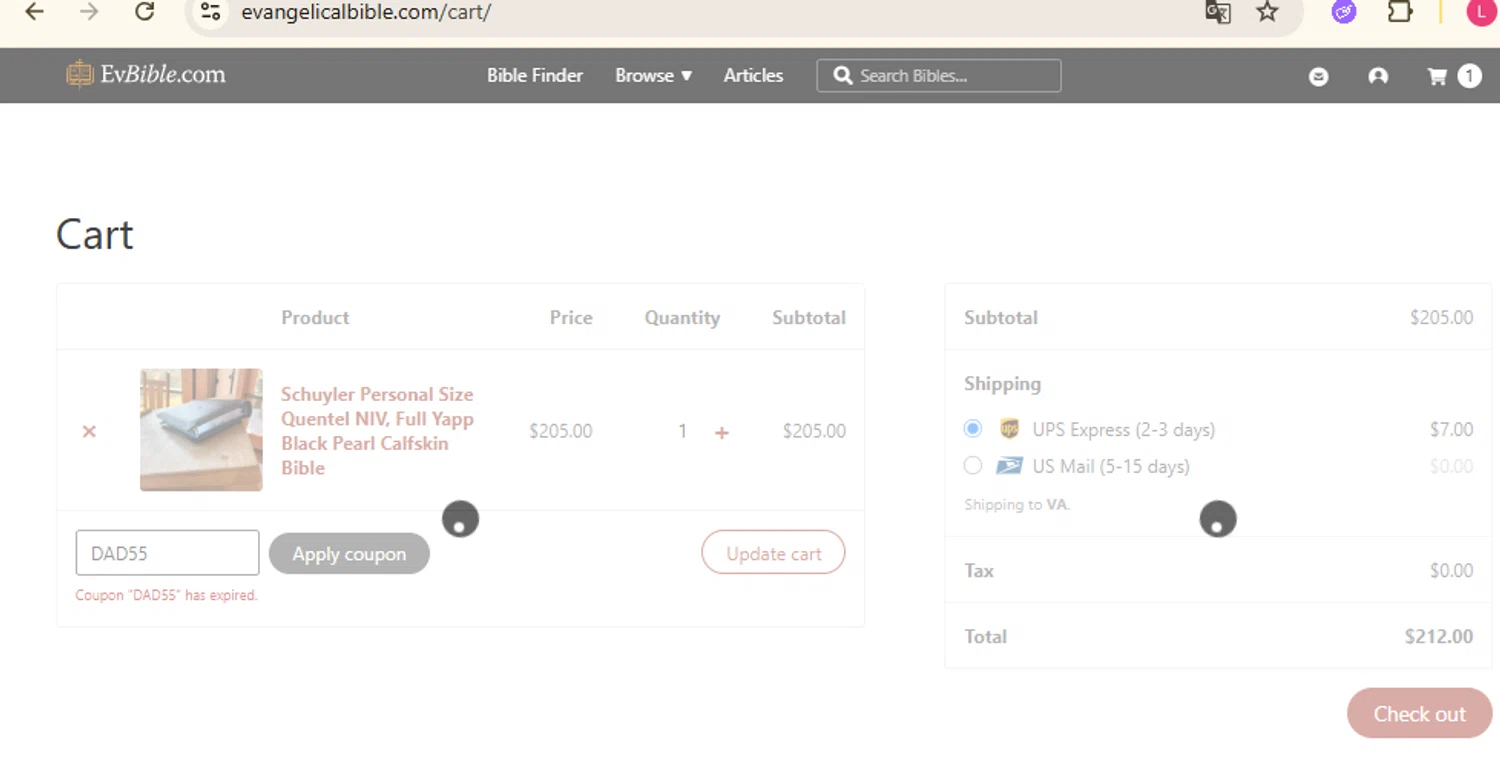Viewport: 1500px width, 773px height.
Task: Open the chat message icon in header
Action: [x=1319, y=76]
